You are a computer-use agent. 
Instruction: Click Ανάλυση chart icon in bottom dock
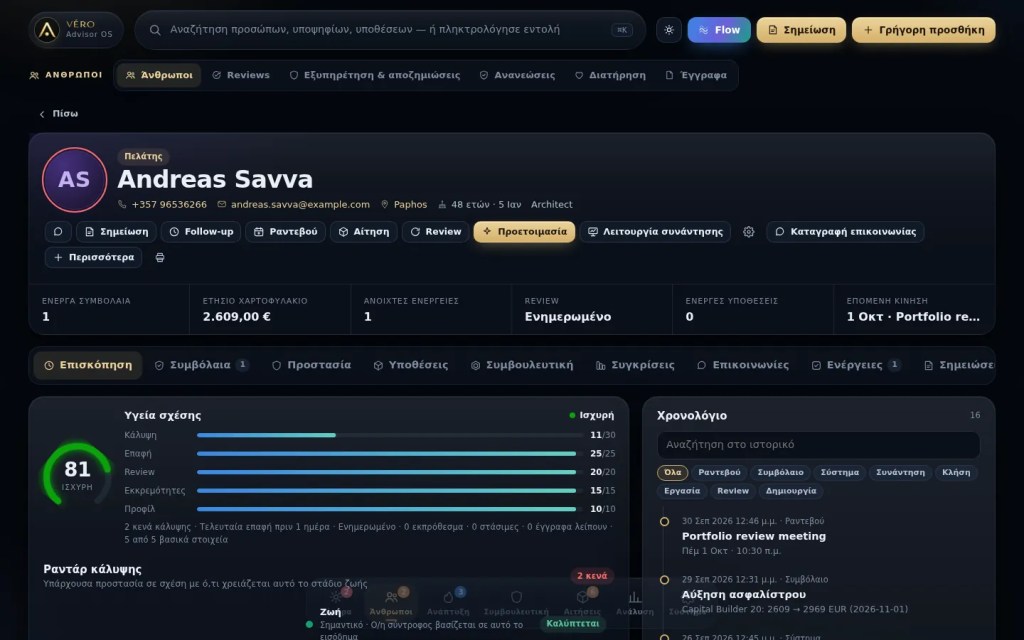click(x=635, y=601)
